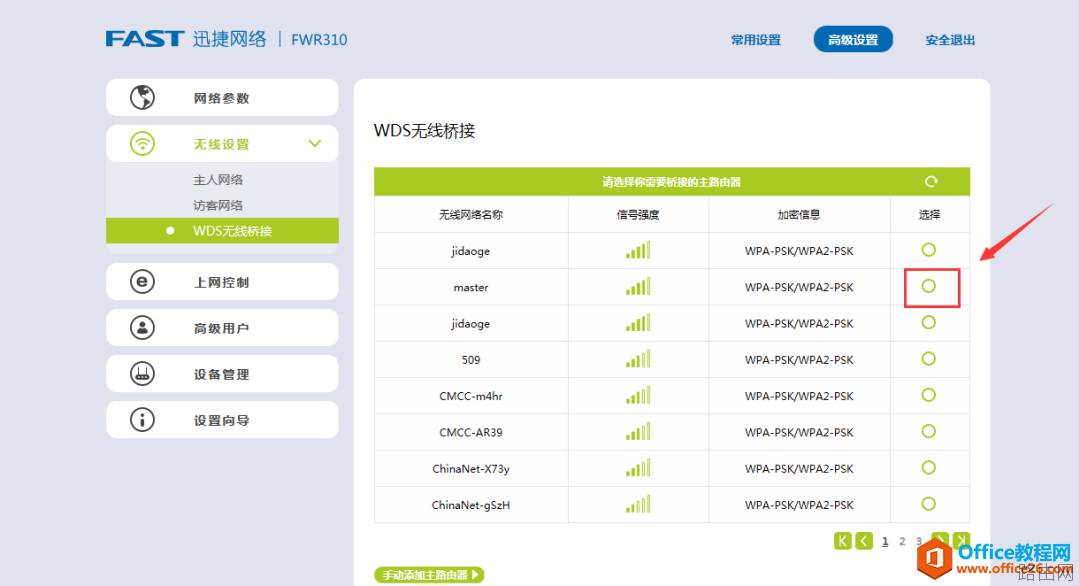Image resolution: width=1080 pixels, height=586 pixels.
Task: Select the CMCC-m4hr network radio button
Action: (928, 395)
